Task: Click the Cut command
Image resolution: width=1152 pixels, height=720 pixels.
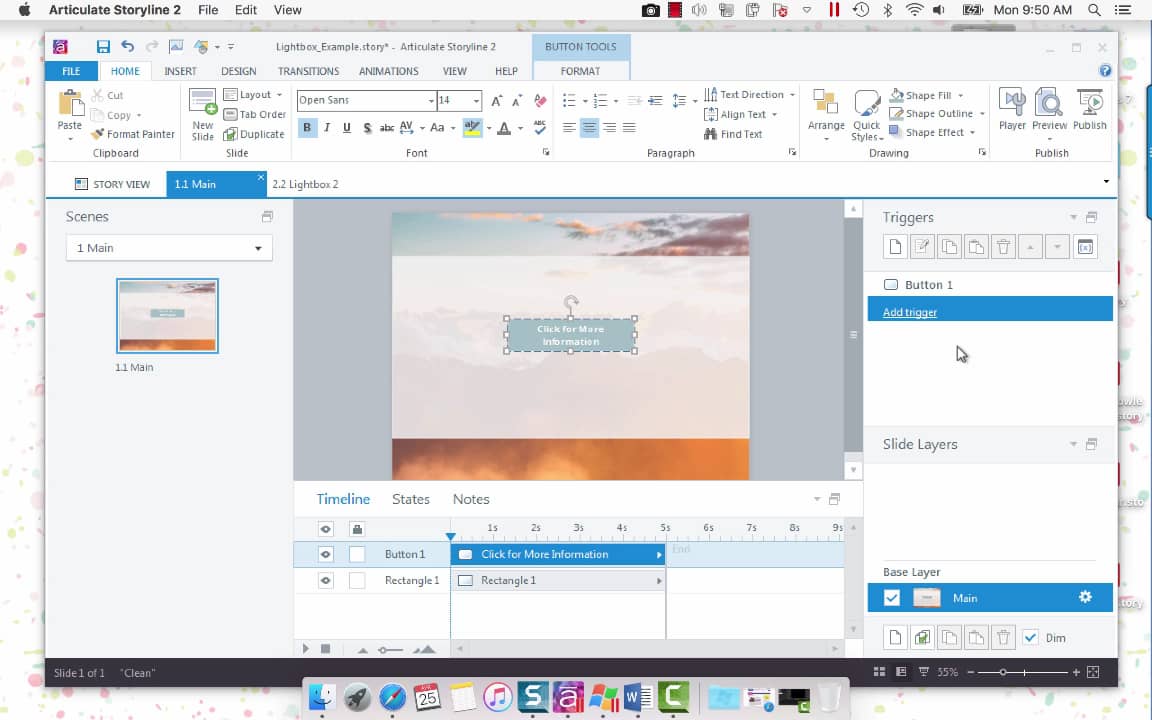Action: click(x=107, y=96)
